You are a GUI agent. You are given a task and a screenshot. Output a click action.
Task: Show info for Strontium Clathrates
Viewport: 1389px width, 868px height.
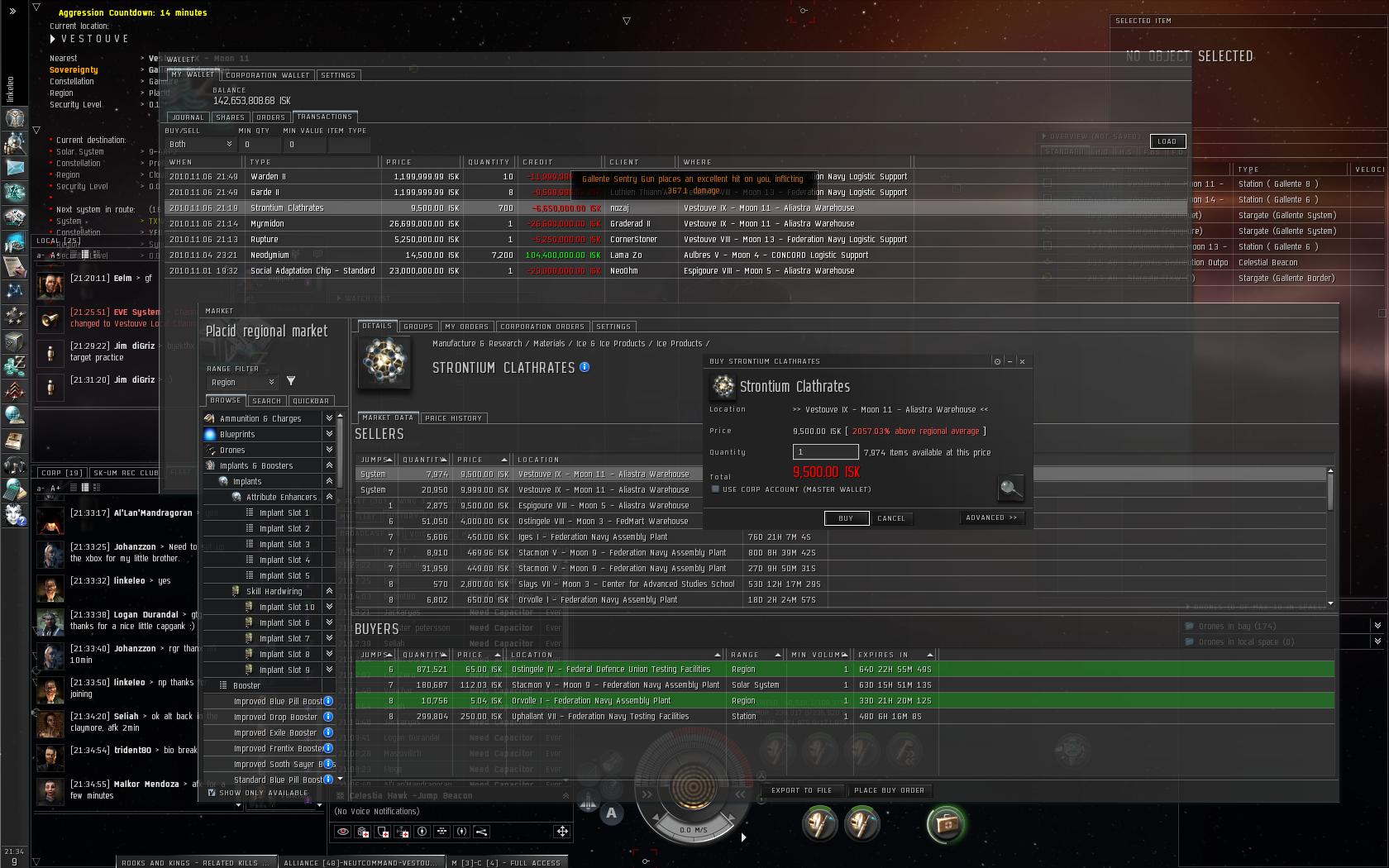pyautogui.click(x=585, y=367)
